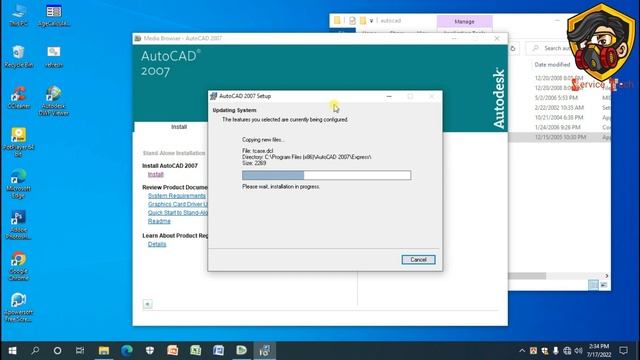Click the refresh button in File Explorer
640x360 pixels.
513,48
